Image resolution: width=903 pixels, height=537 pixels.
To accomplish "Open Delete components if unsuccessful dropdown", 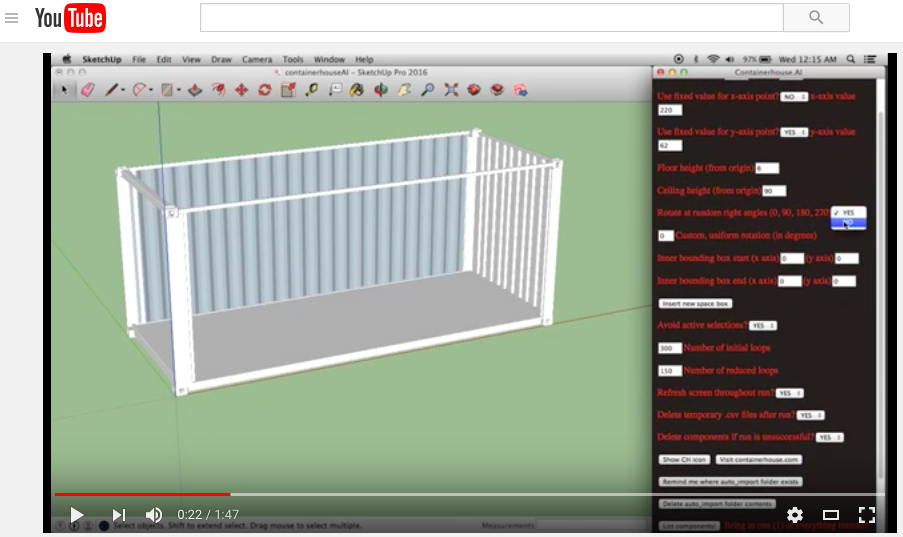I will [x=830, y=437].
